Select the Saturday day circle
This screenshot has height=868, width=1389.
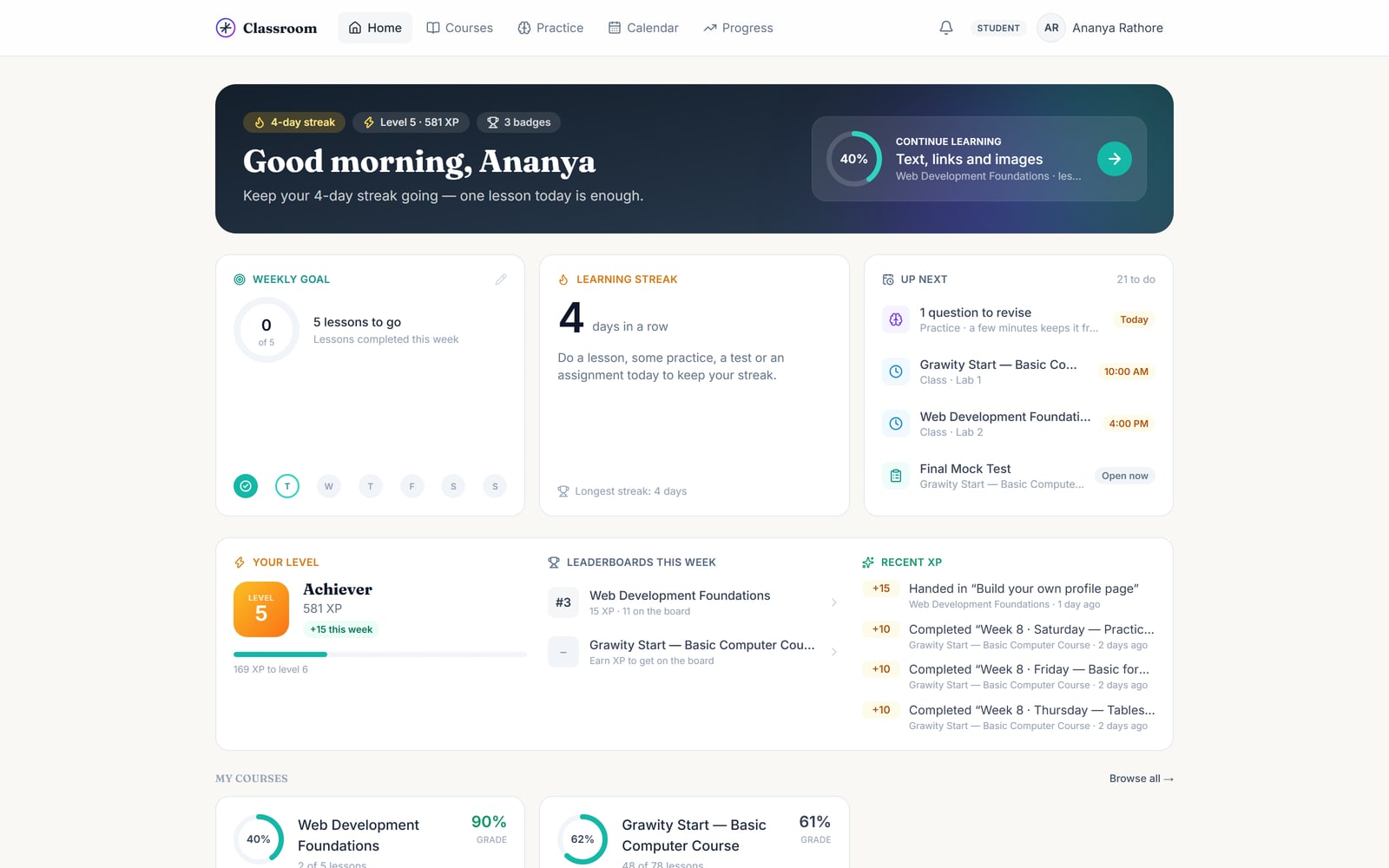[453, 486]
